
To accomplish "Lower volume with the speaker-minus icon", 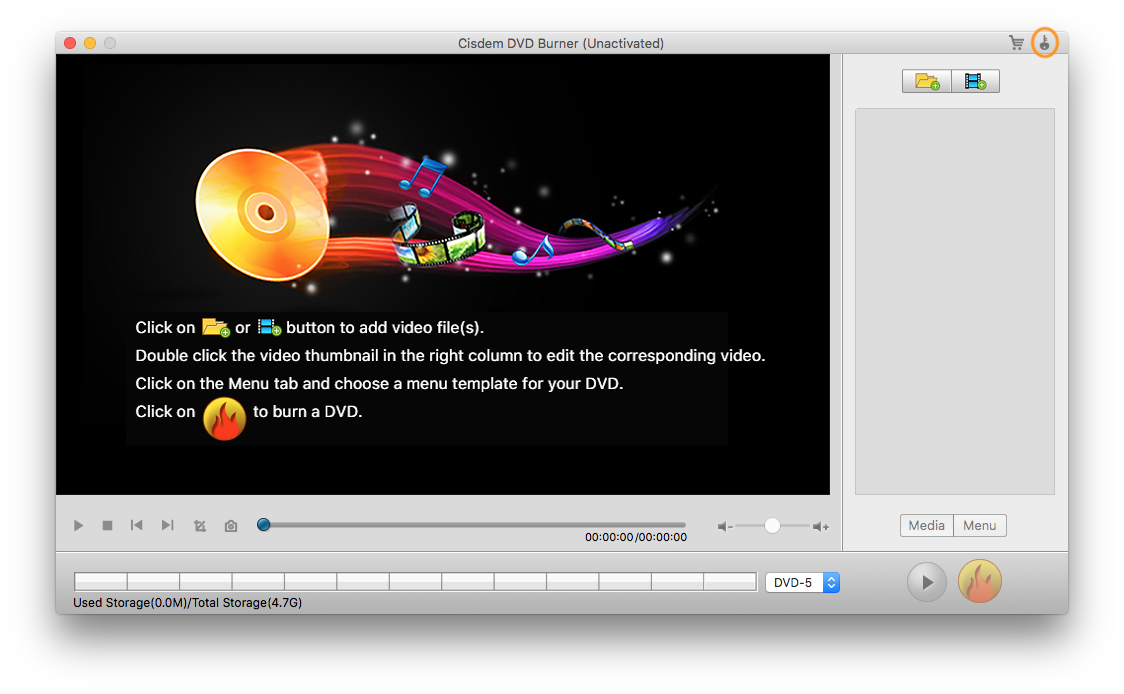I will click(x=725, y=526).
